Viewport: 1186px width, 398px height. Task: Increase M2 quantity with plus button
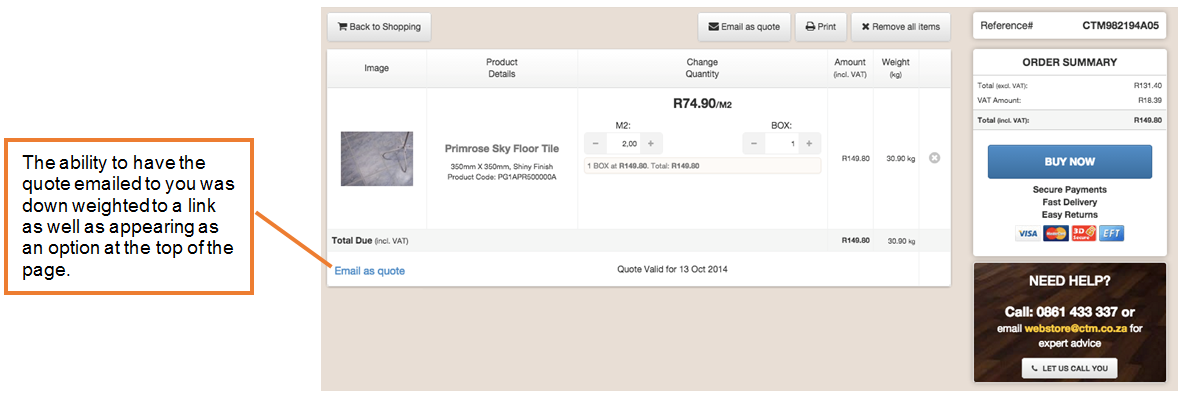651,143
